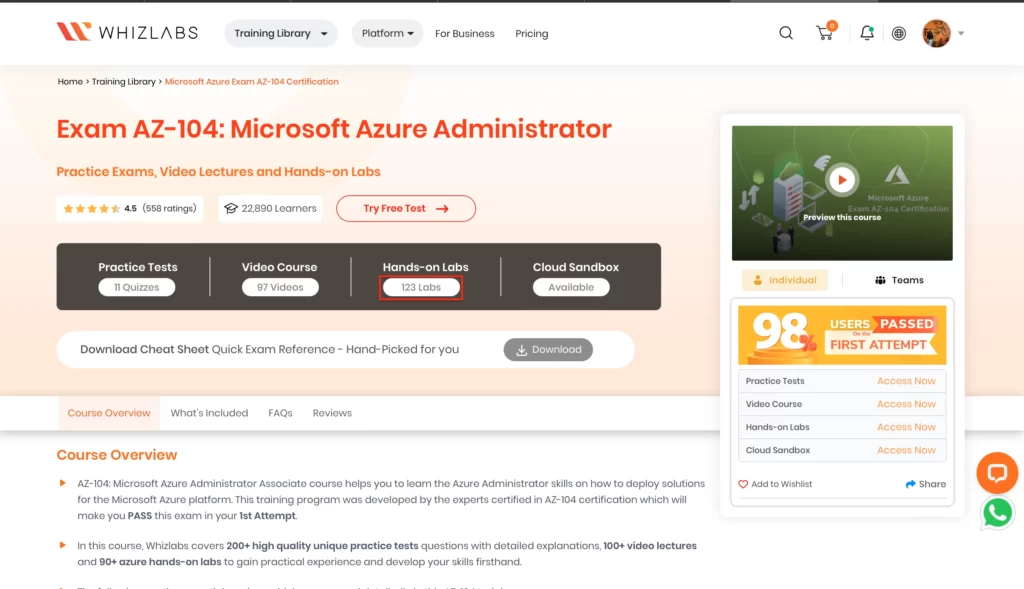Image resolution: width=1024 pixels, height=589 pixels.
Task: Click the 22,890 Learners text
Action: 279,208
